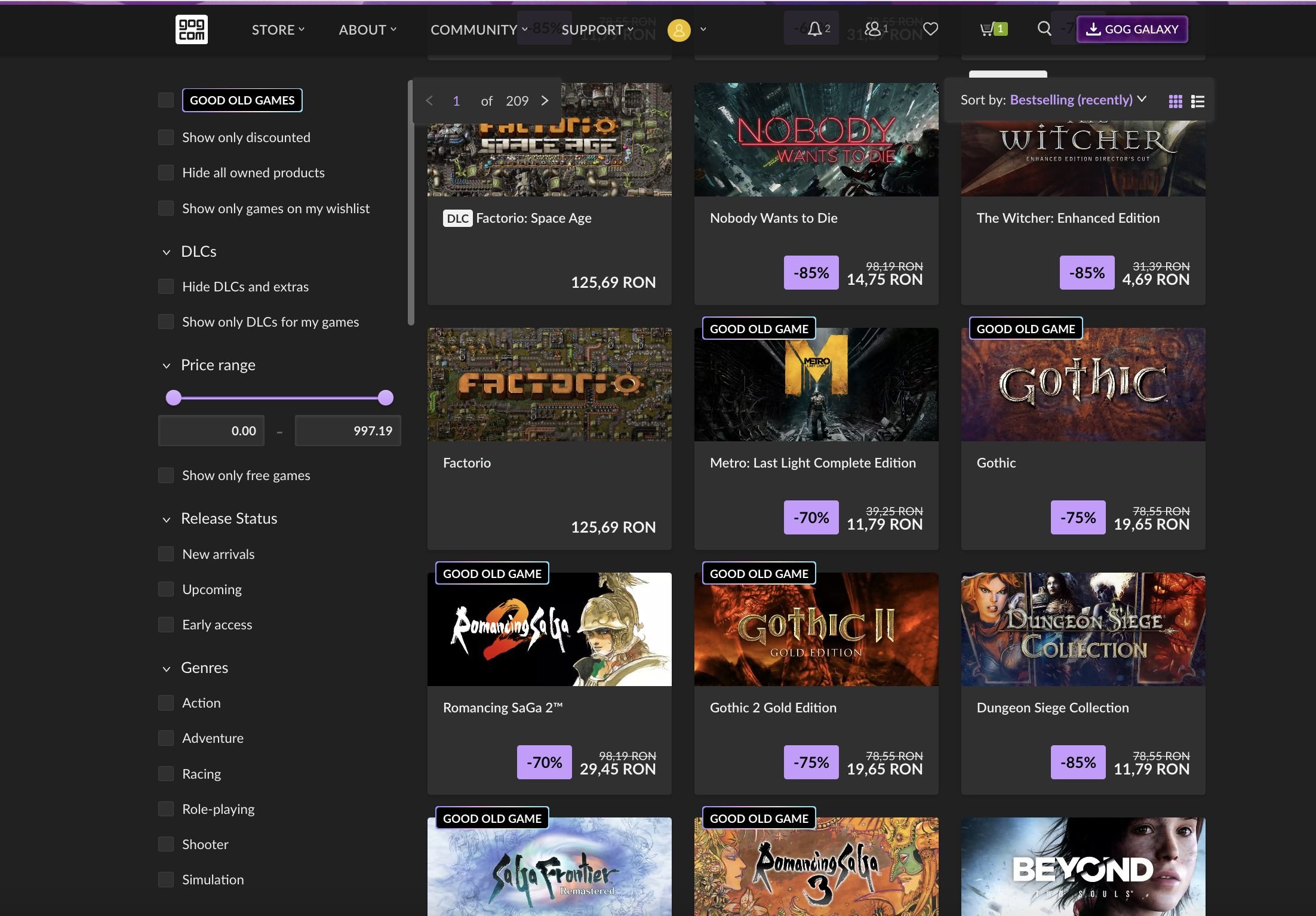Image resolution: width=1316 pixels, height=916 pixels.
Task: Click the -75% discount tag on Gothic
Action: (1078, 518)
